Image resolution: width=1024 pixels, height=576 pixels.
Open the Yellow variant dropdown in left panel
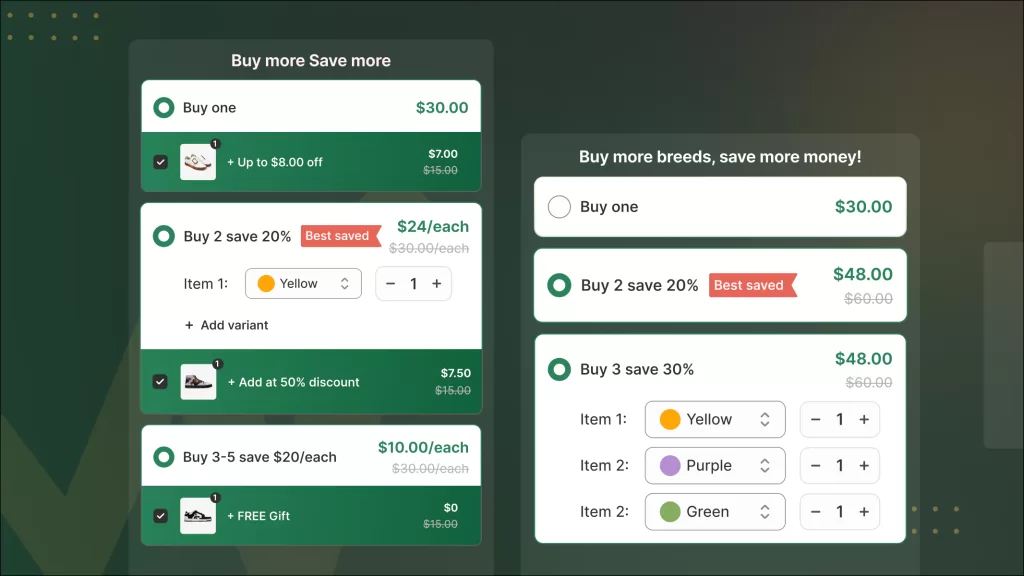click(x=303, y=284)
